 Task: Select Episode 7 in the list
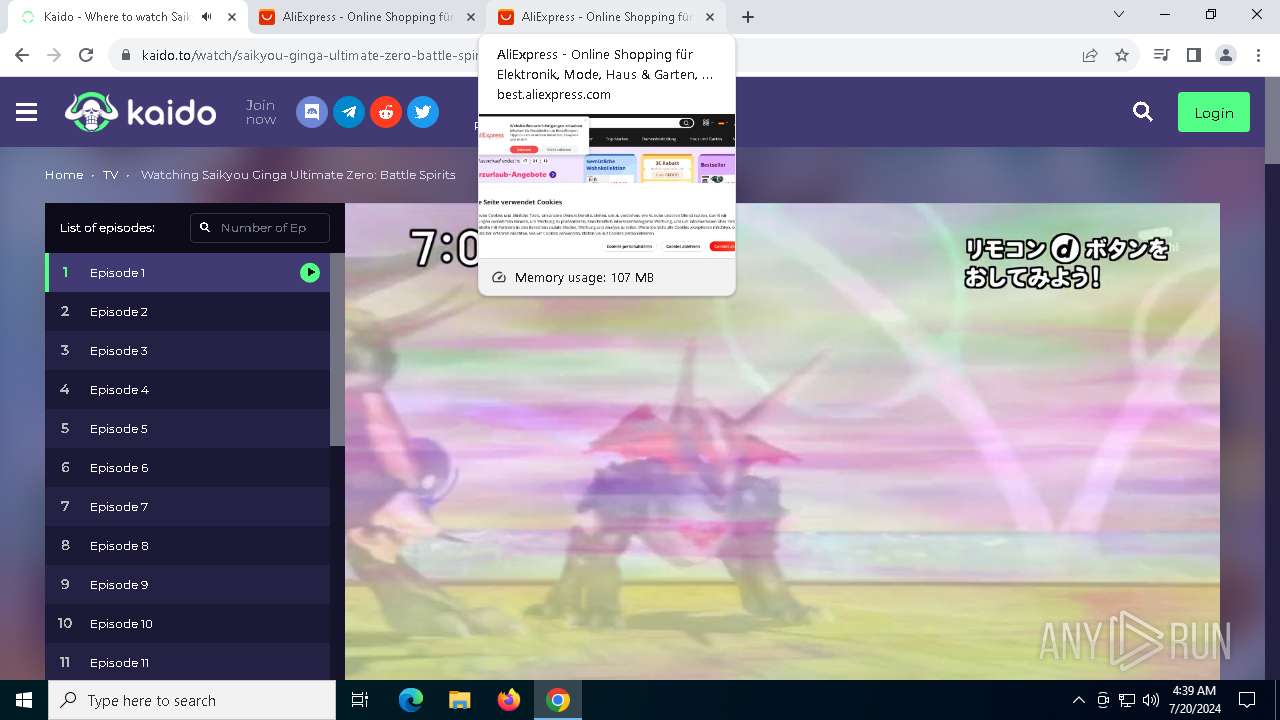coord(187,506)
